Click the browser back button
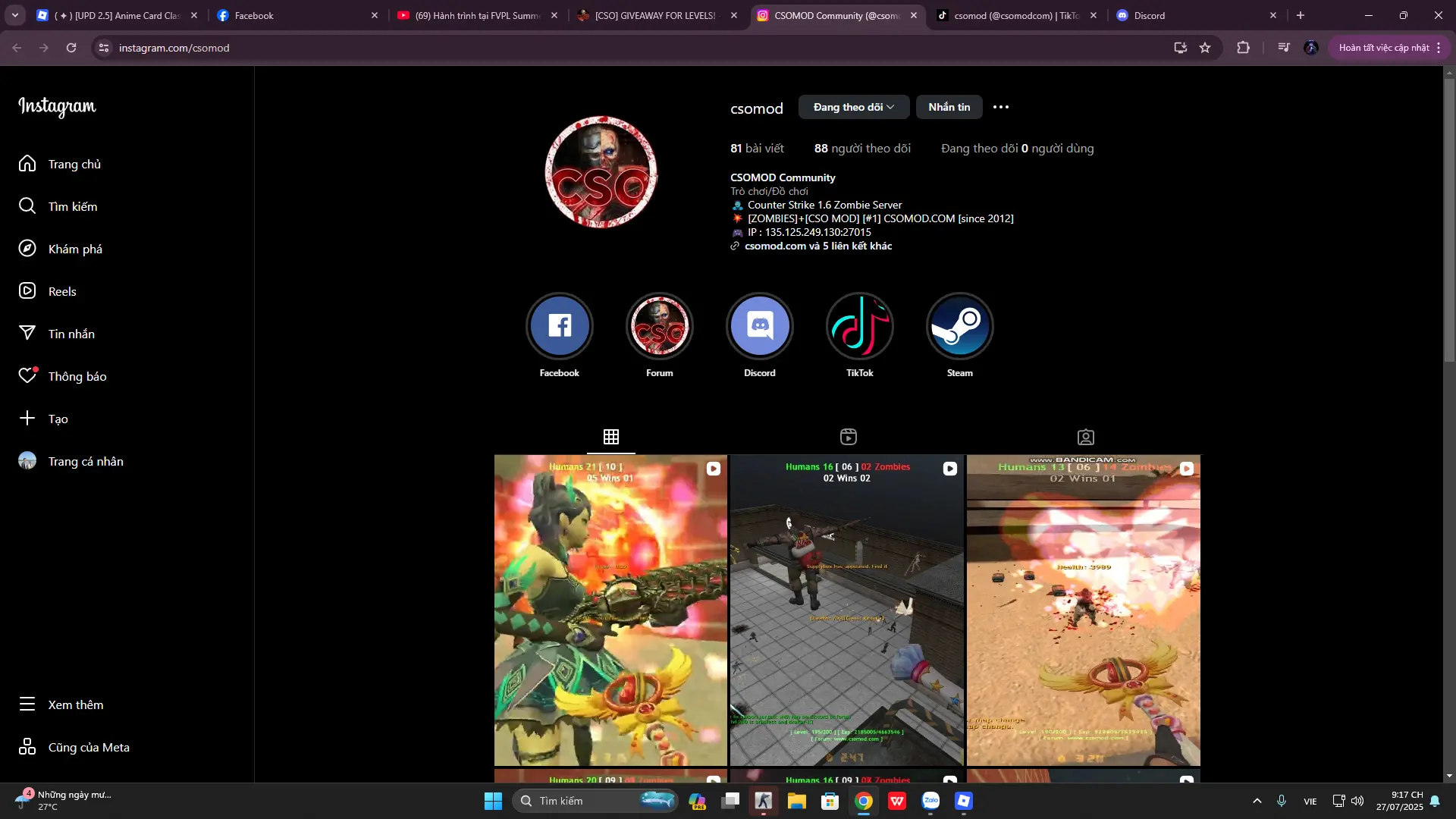This screenshot has height=819, width=1456. click(x=17, y=48)
